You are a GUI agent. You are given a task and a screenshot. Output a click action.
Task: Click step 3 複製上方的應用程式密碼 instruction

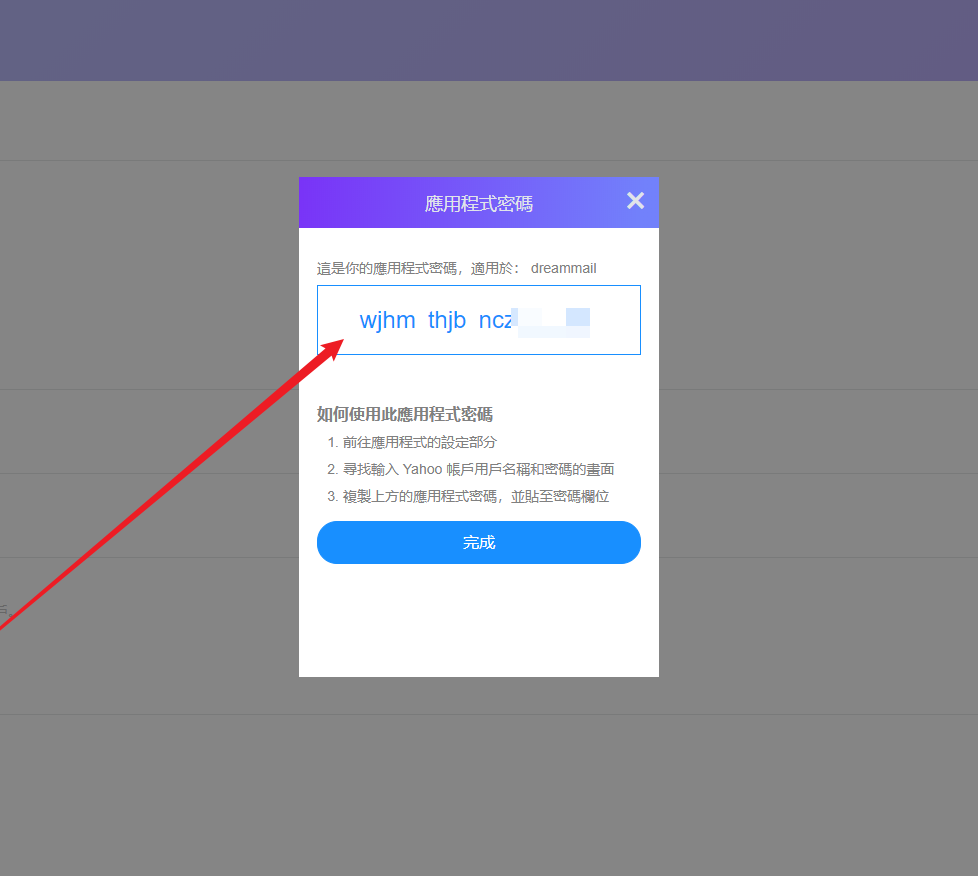pyautogui.click(x=468, y=497)
